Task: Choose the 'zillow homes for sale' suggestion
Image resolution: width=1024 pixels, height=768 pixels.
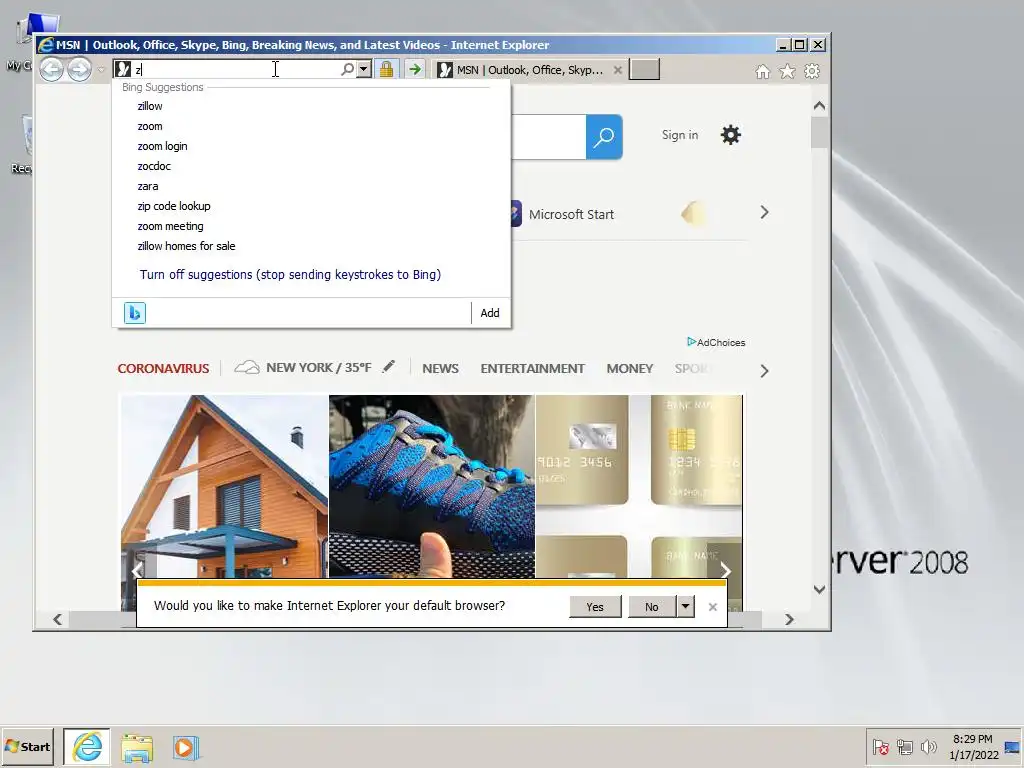Action: pos(186,246)
